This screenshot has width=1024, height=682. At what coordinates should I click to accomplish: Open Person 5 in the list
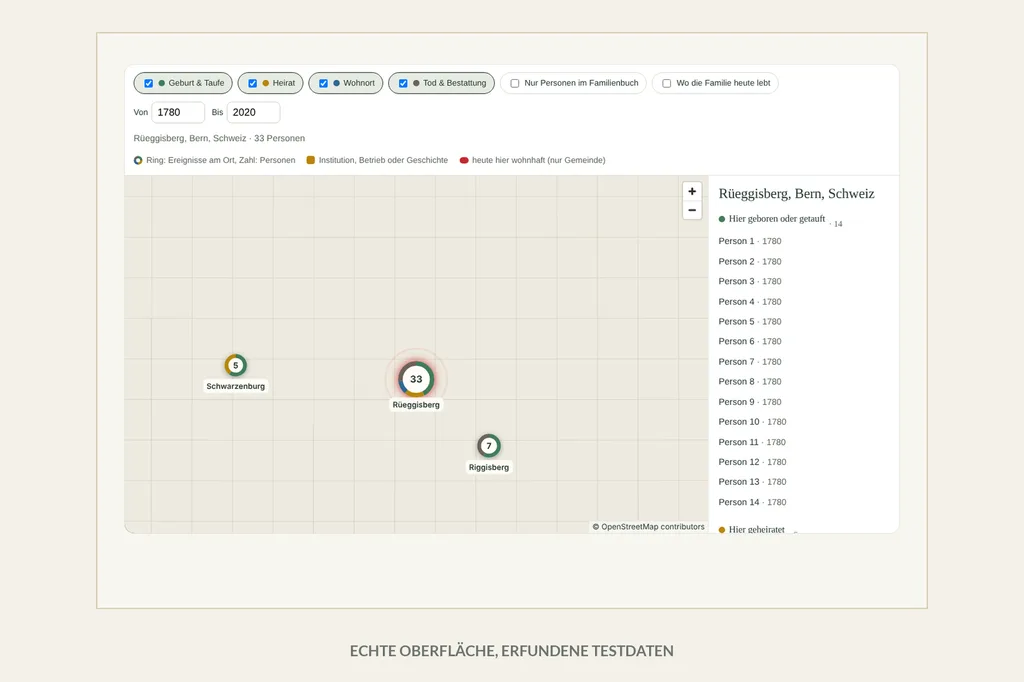tap(750, 321)
